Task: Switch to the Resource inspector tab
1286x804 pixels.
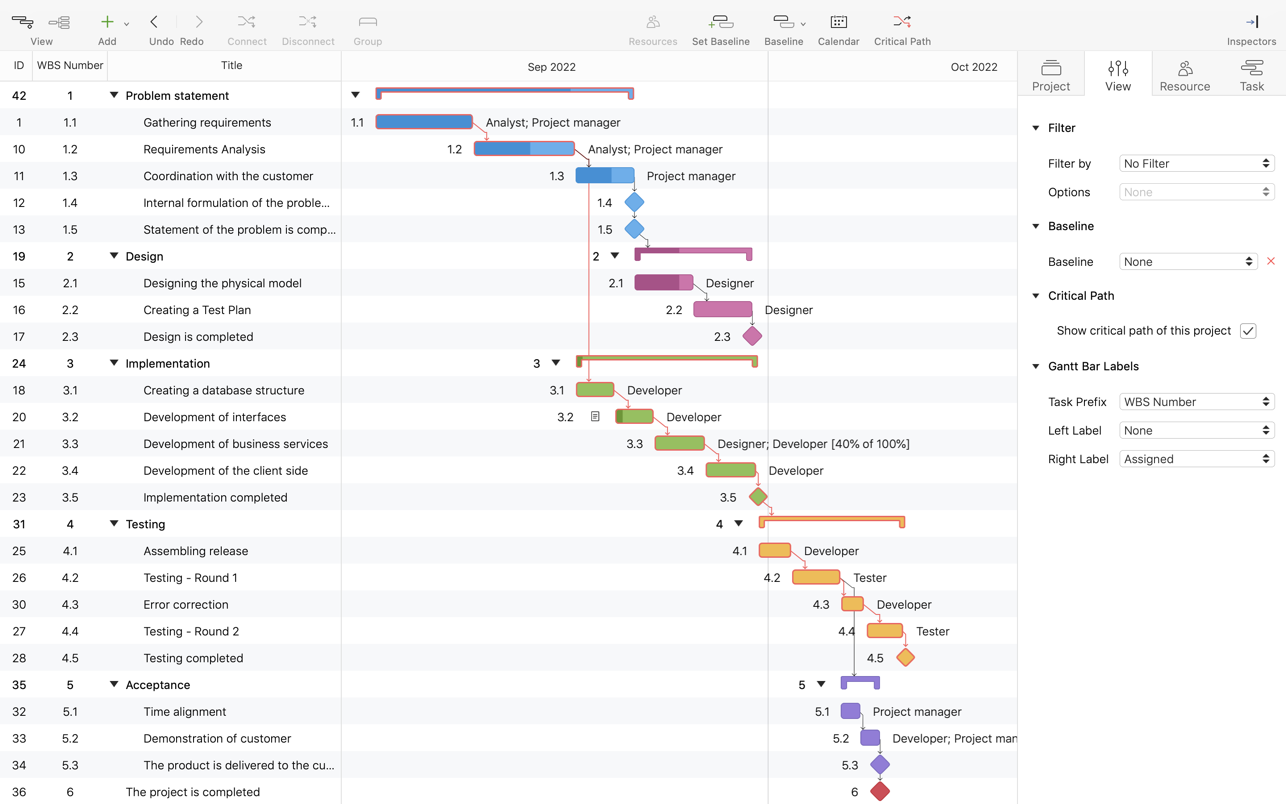Action: [1184, 75]
